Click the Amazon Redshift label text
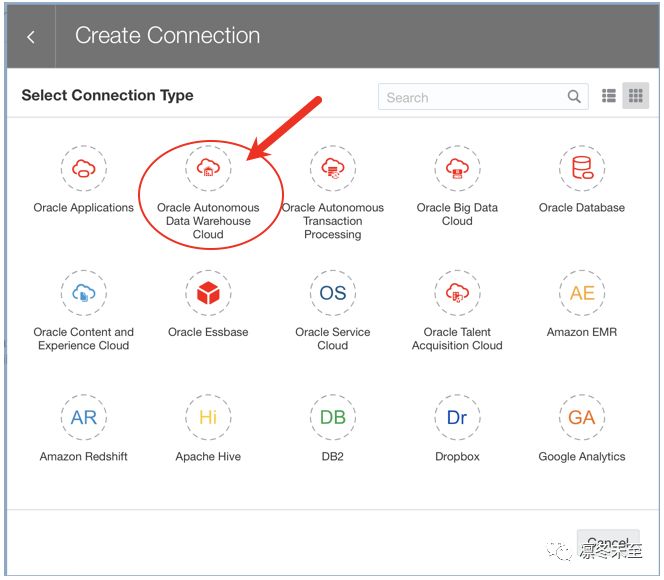This screenshot has height=580, width=664. [x=84, y=457]
